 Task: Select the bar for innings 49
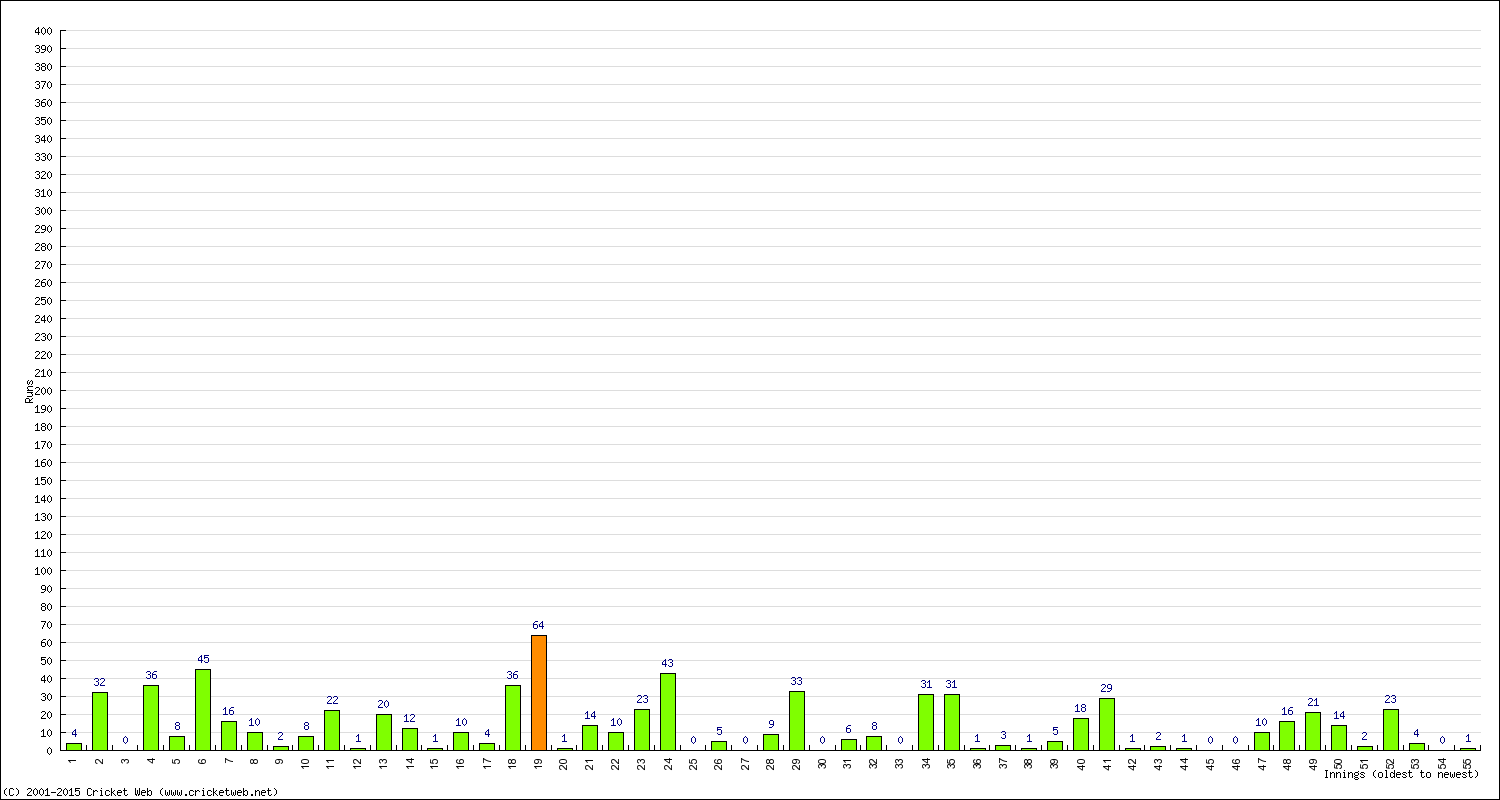pos(1313,731)
